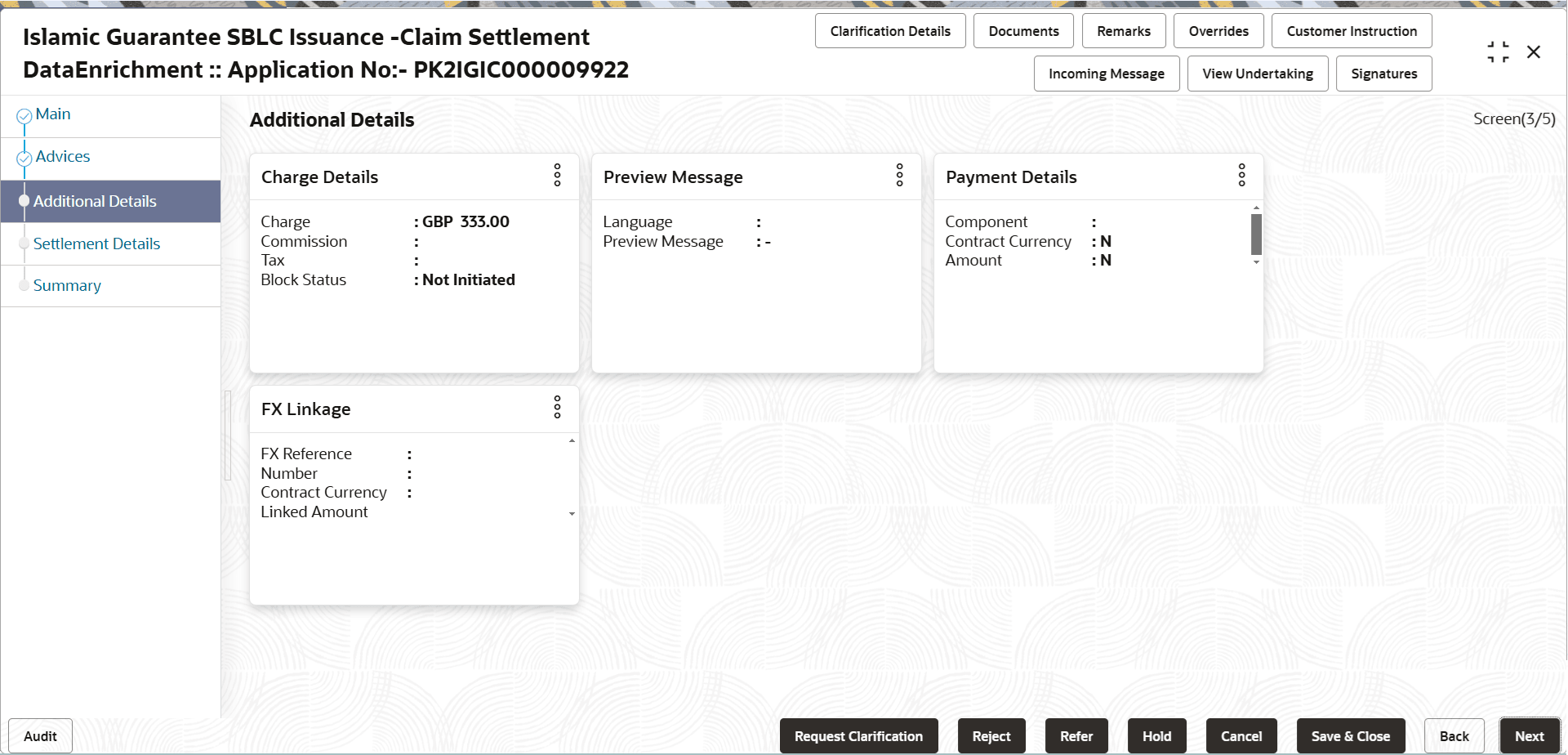Viewport: 1568px width, 755px height.
Task: Click 'Language' label in Preview Message
Action: click(638, 221)
